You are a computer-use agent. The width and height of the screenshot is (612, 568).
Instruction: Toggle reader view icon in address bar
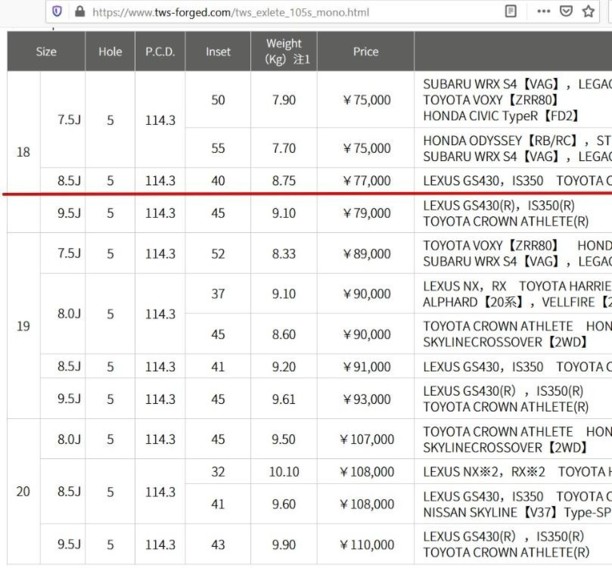(x=511, y=11)
